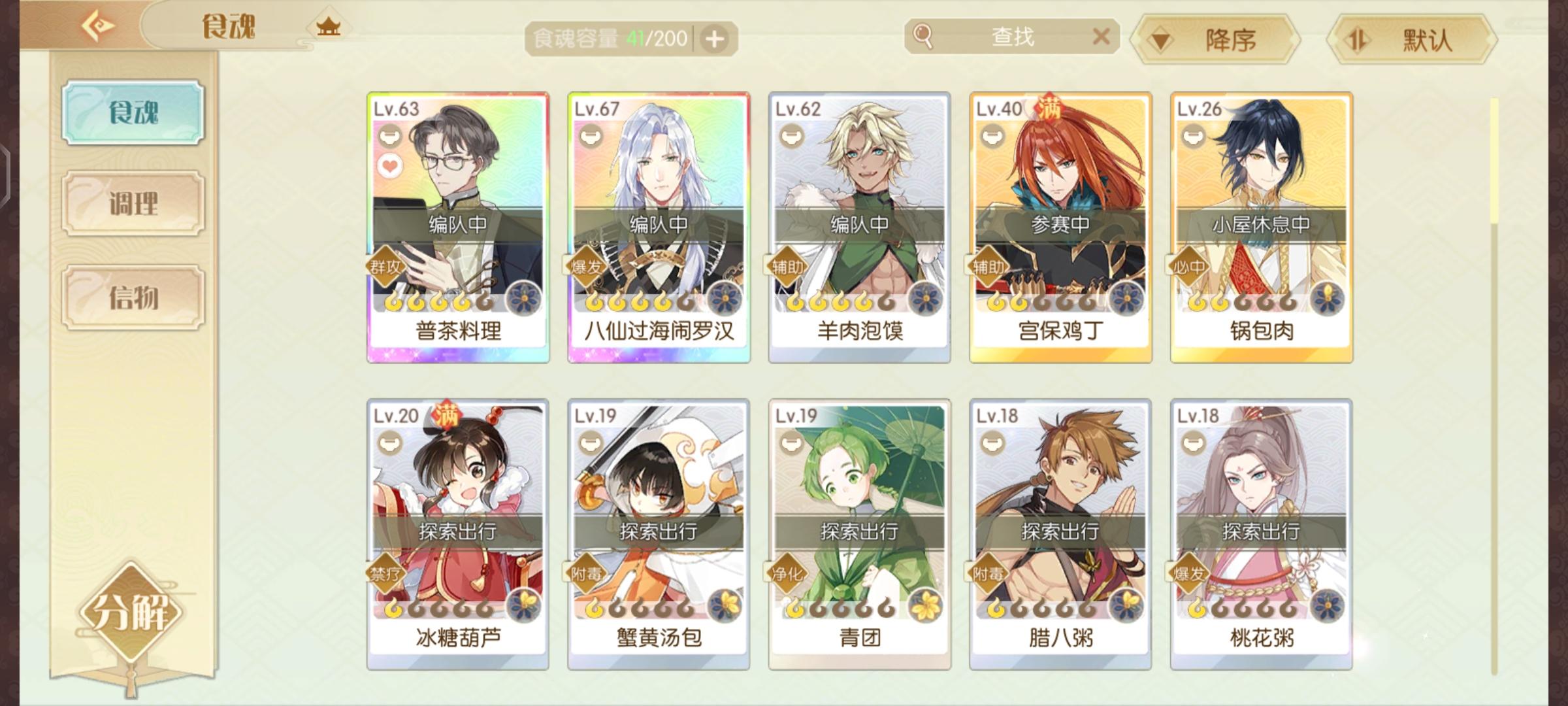Open the 信物 tab
Screen dimensions: 1568x706
click(133, 297)
